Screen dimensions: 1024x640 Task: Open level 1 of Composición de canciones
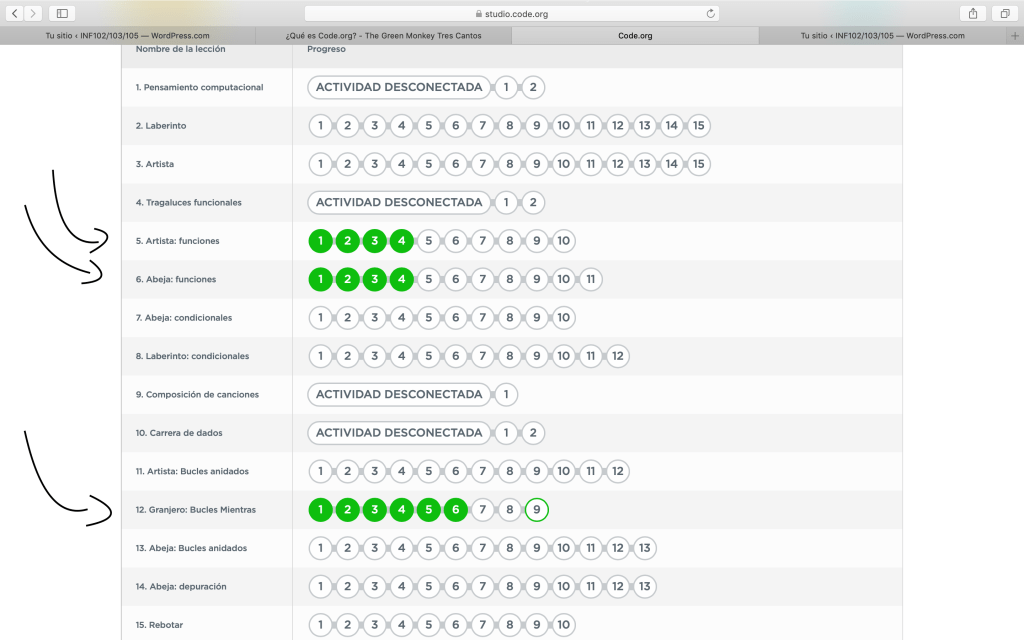click(x=506, y=395)
